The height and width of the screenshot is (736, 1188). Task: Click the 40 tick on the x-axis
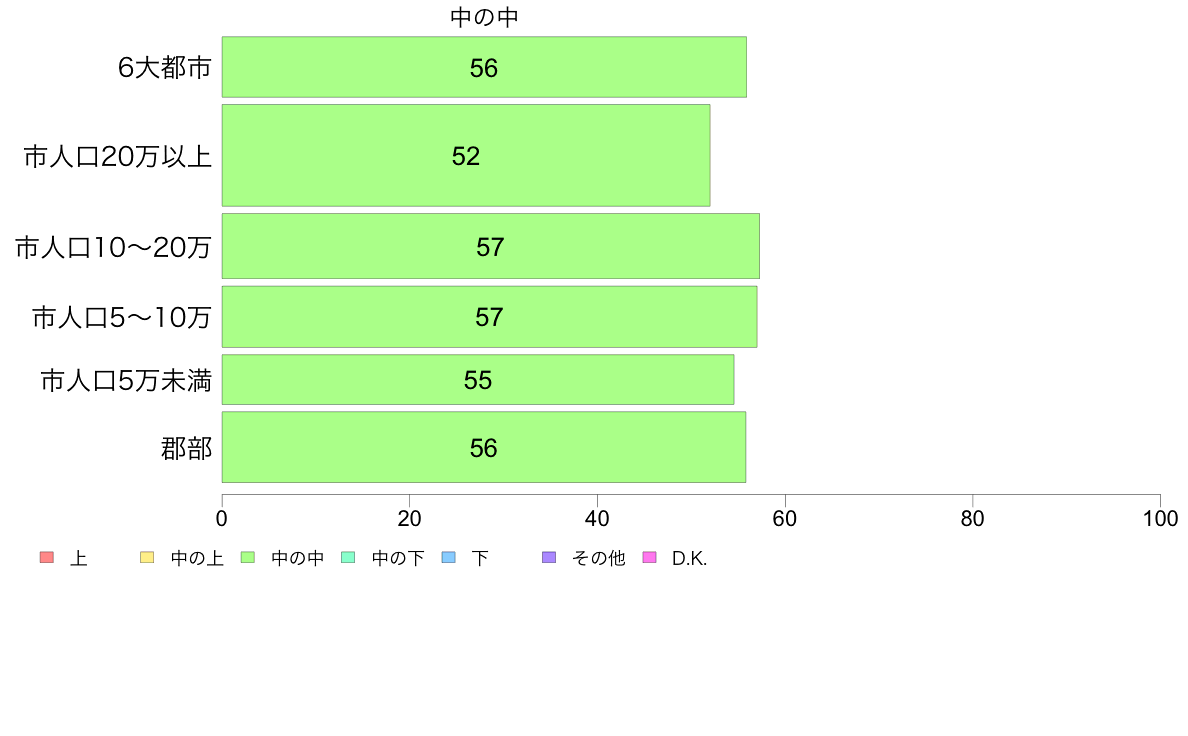tap(597, 518)
